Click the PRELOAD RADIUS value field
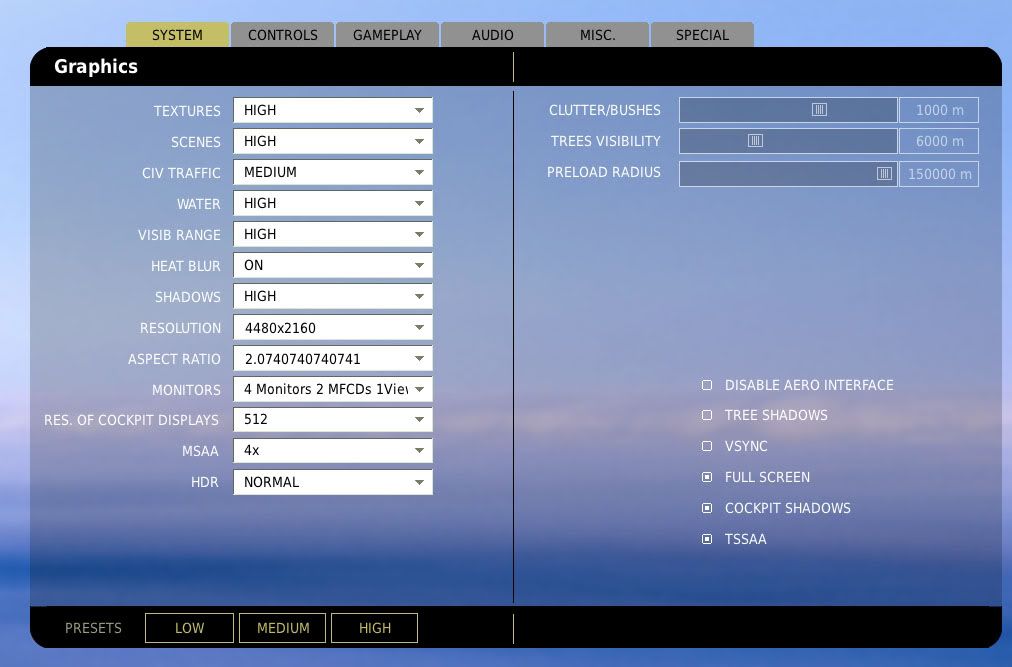Viewport: 1012px width, 667px height. (x=938, y=174)
